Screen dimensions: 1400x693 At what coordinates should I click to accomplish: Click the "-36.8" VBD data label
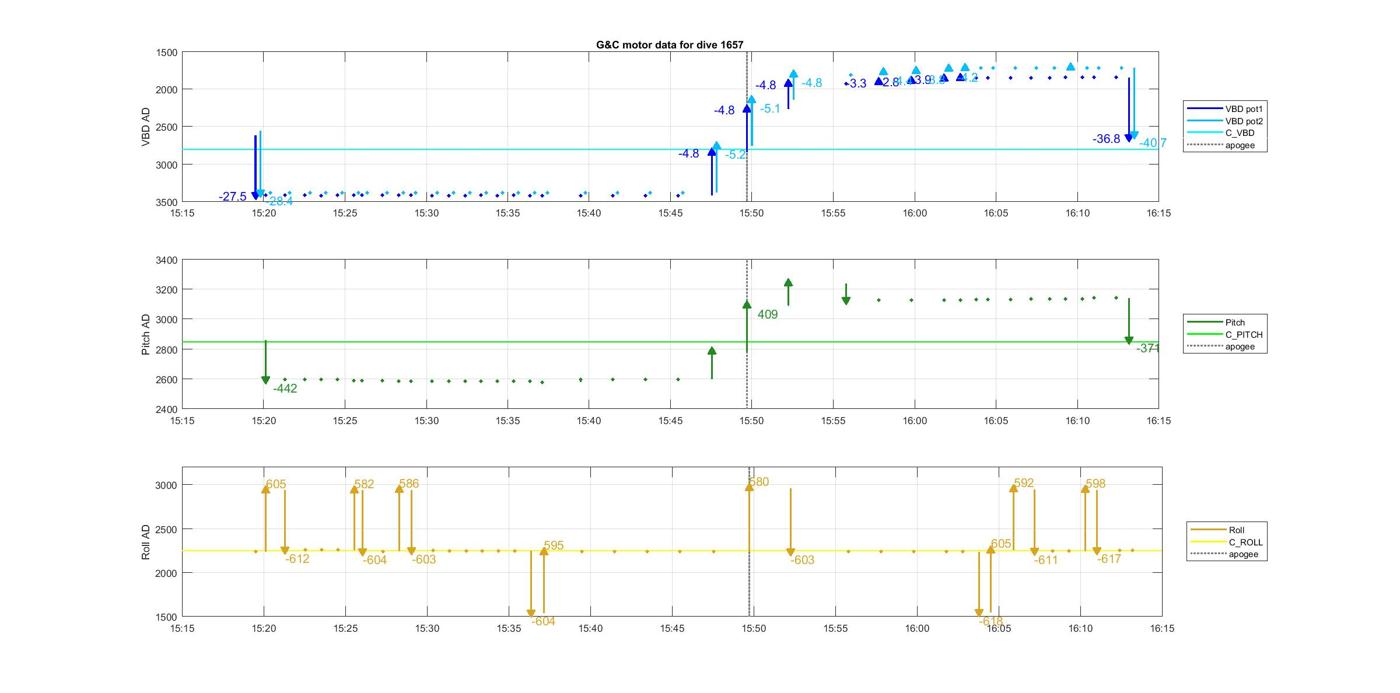click(x=1106, y=139)
